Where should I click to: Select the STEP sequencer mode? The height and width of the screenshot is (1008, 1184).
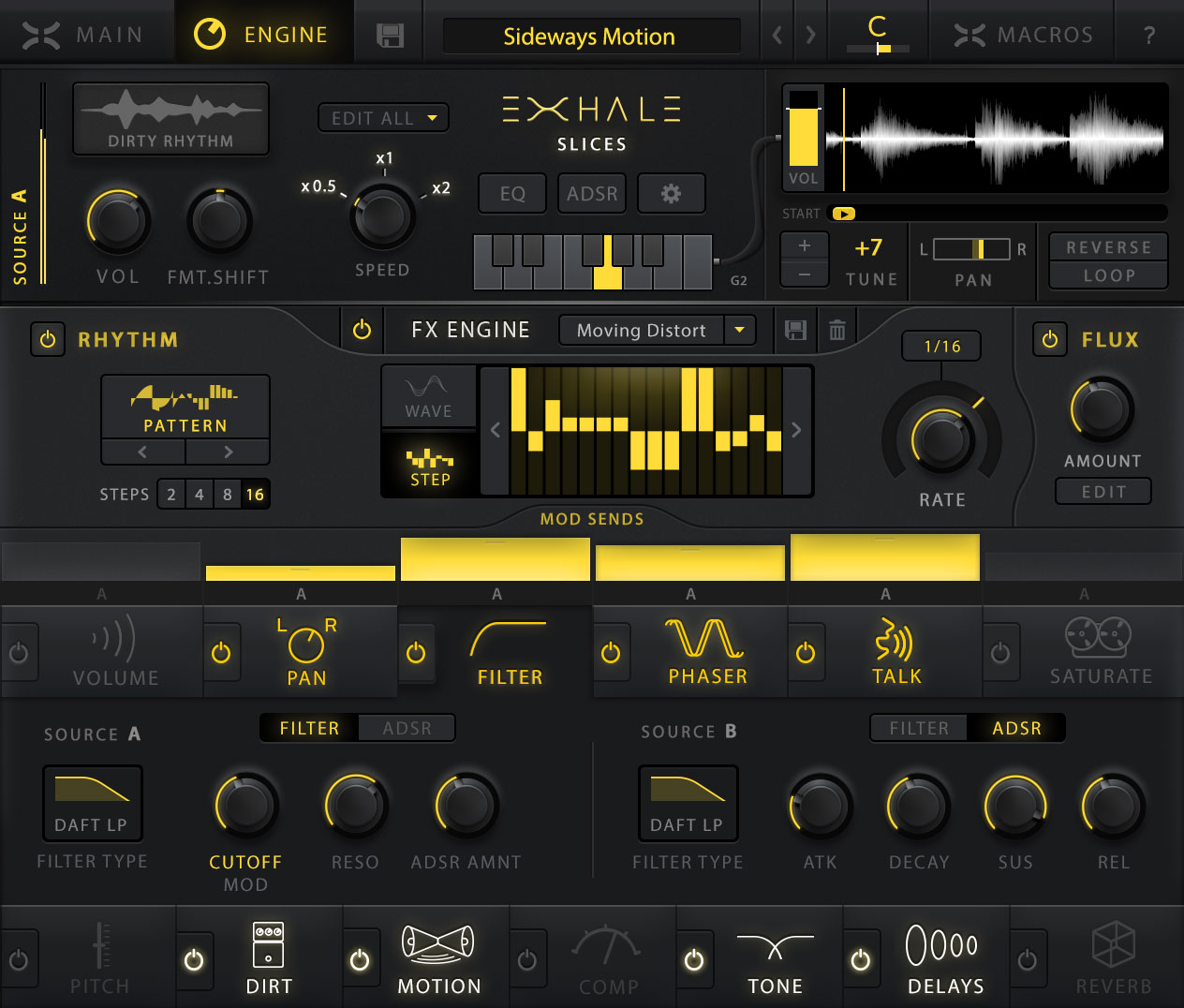pyautogui.click(x=428, y=466)
